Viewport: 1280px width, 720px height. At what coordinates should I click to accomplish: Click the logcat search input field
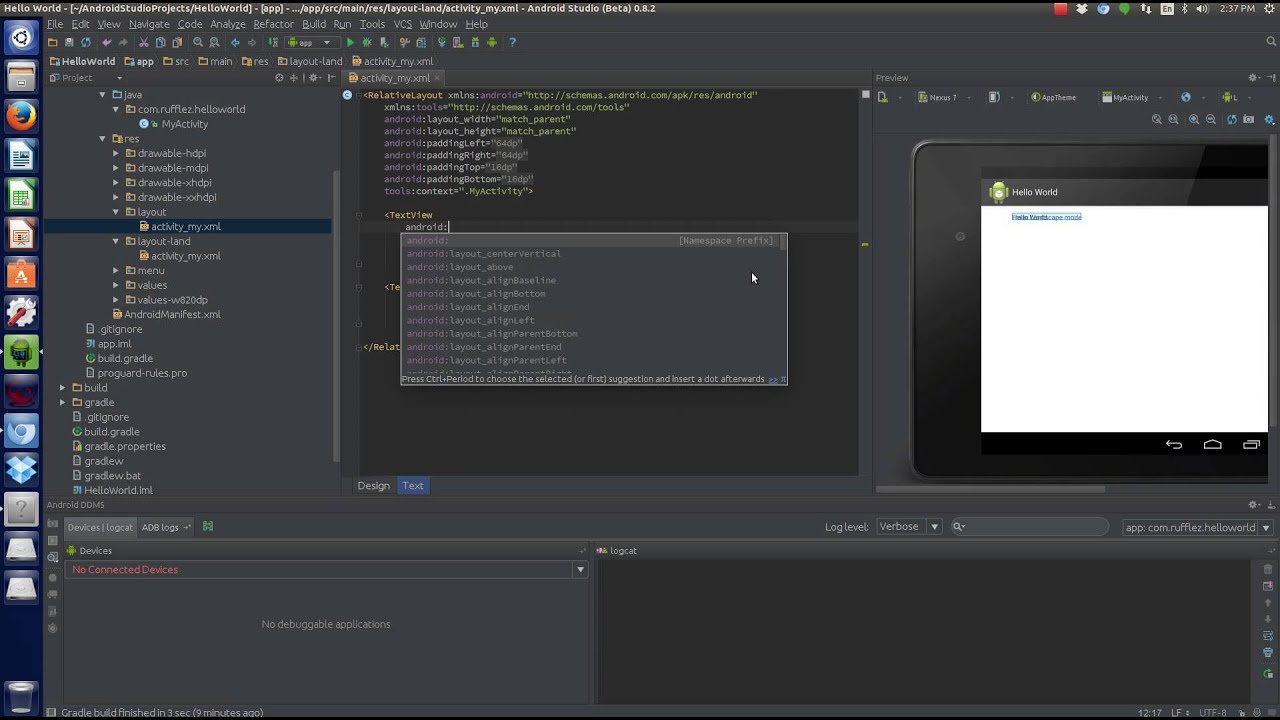pos(1030,527)
